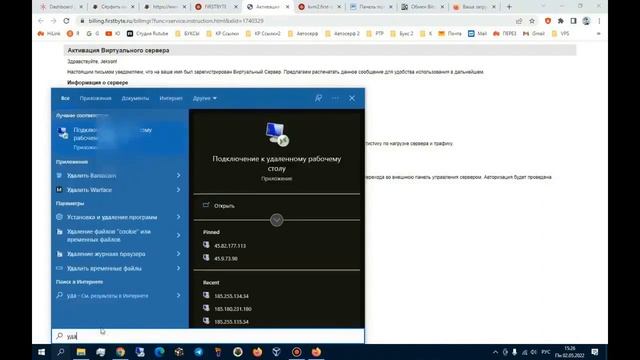640x360 pixels.
Task: Switch to the Dashboard browser tab
Action: coord(61,7)
